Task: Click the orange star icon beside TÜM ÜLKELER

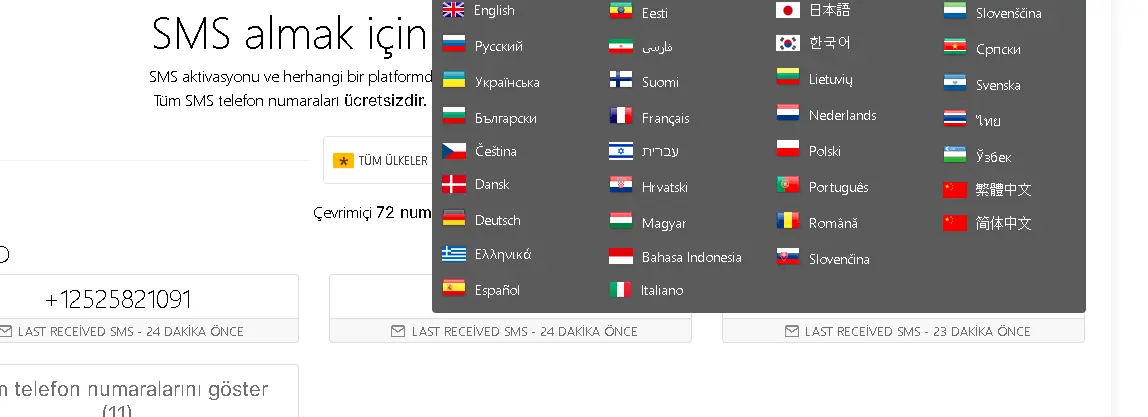Action: pyautogui.click(x=343, y=160)
